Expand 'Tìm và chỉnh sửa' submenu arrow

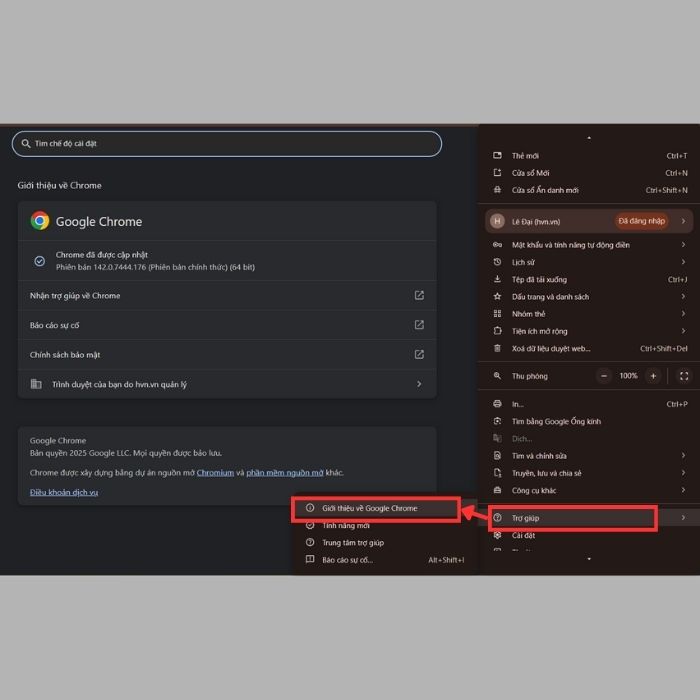coord(683,455)
